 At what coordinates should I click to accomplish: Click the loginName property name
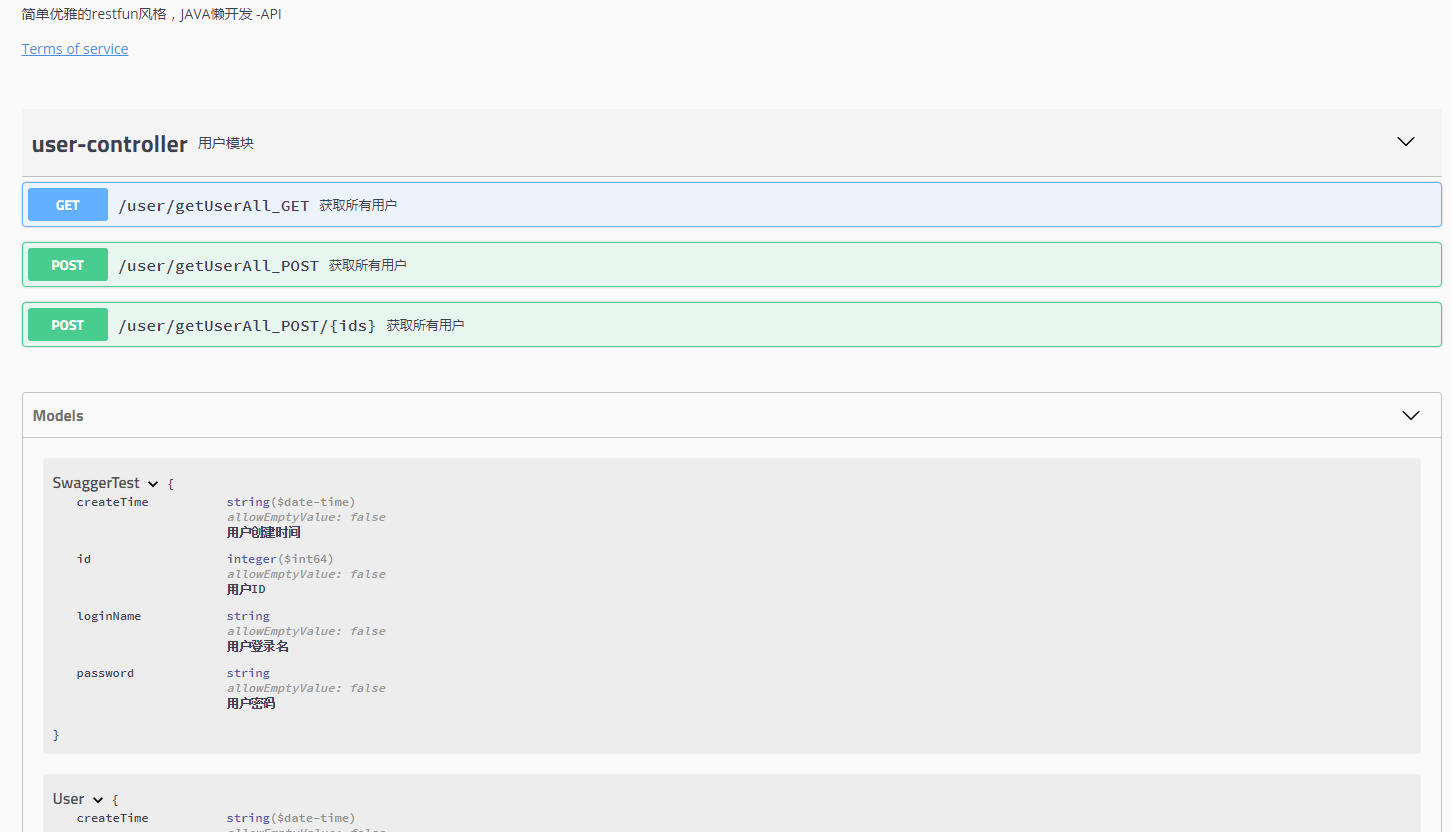(109, 616)
